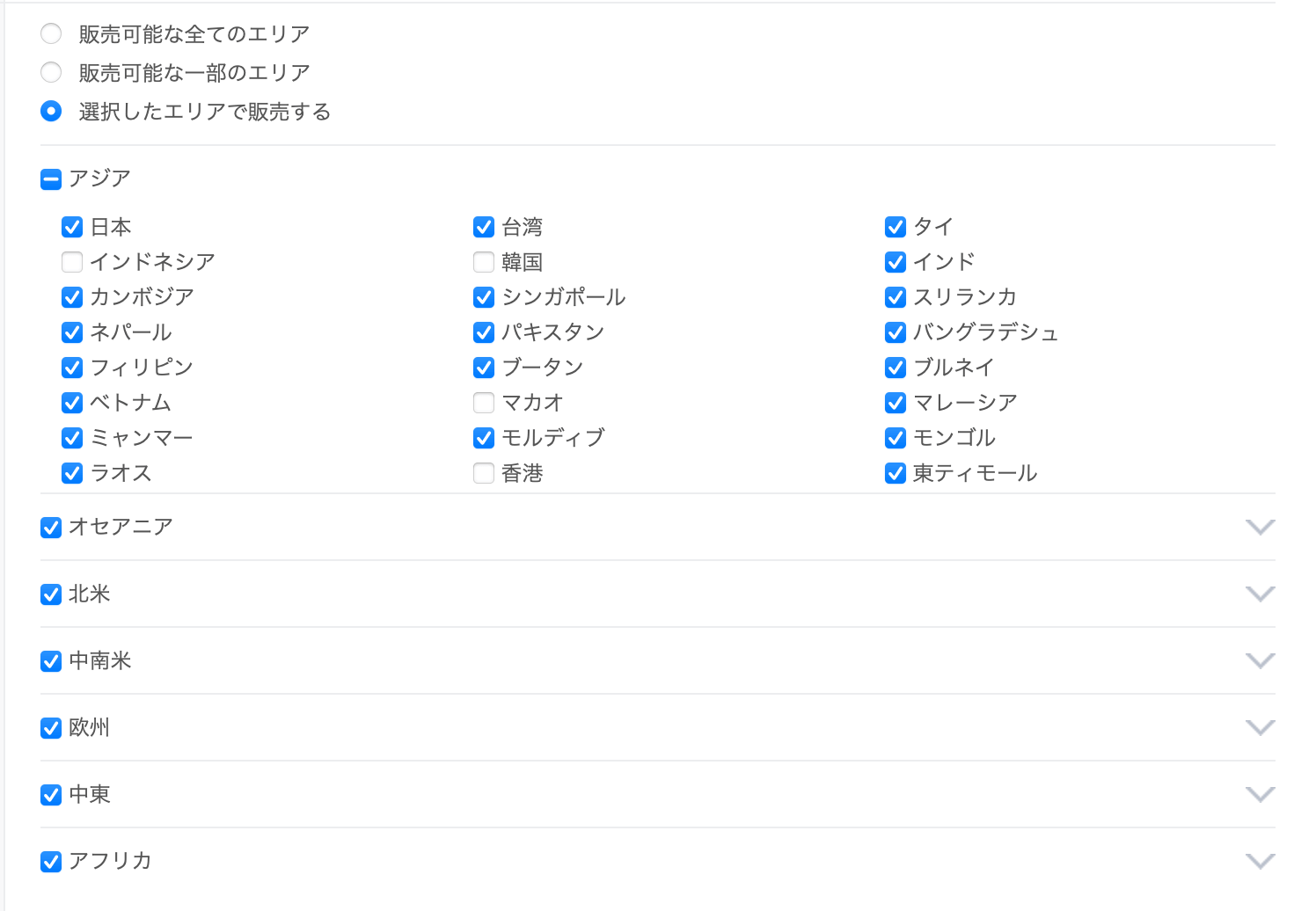The image size is (1316, 911).
Task: Uncheck the 欧州 region checkbox
Action: pyautogui.click(x=51, y=728)
